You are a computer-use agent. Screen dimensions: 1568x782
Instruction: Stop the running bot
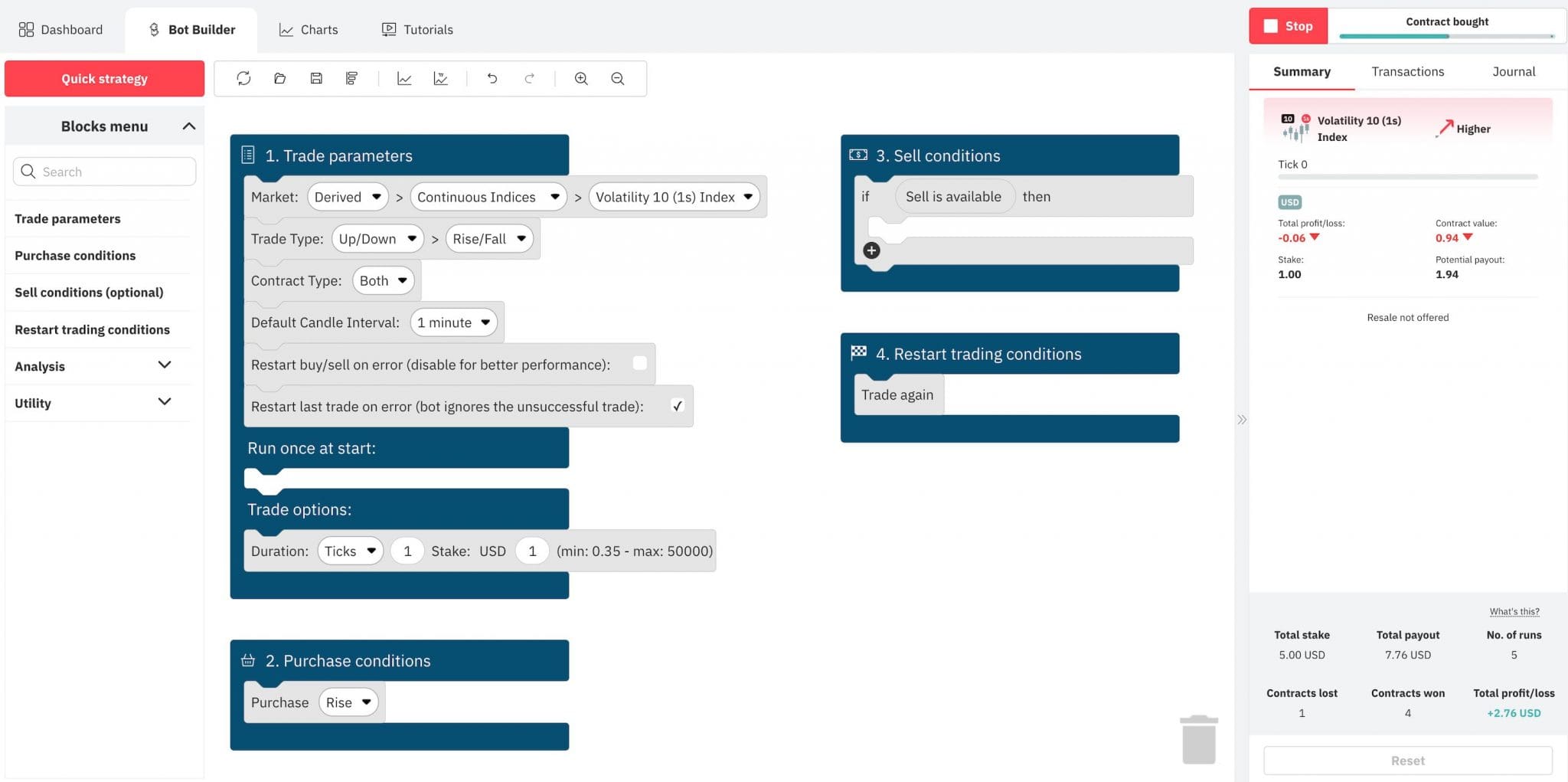pos(1288,26)
